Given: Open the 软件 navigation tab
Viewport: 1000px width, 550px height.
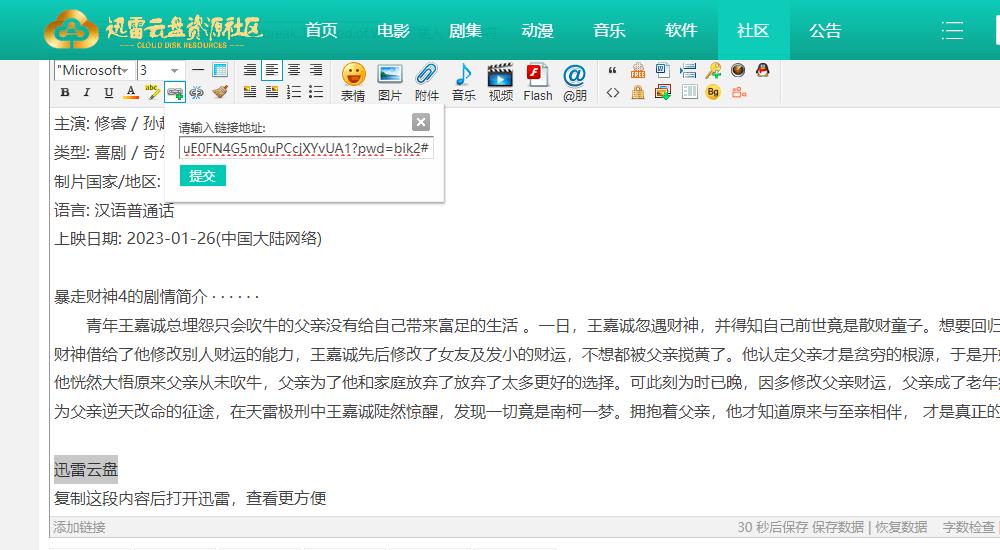Looking at the screenshot, I should tap(681, 30).
